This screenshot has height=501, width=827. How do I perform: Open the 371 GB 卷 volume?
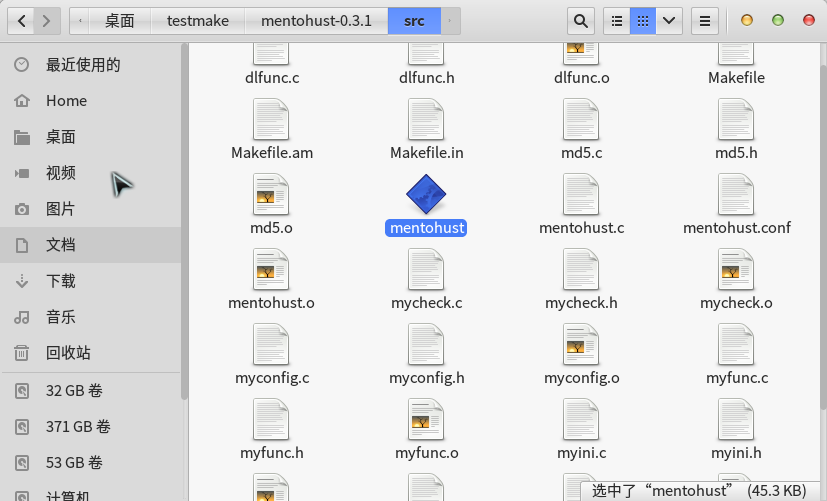tap(91, 427)
